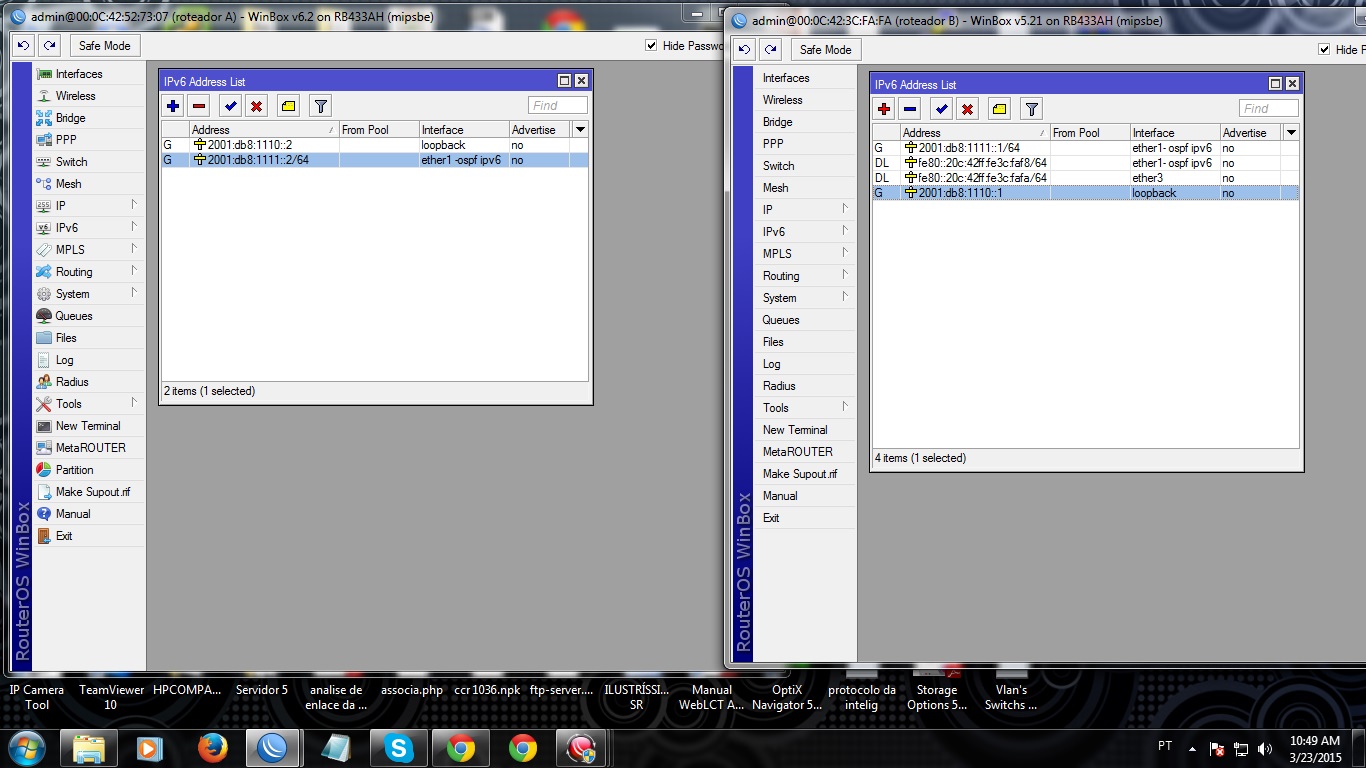Sort by Interface column in roteador B list
Screen dimensions: 1366x768
click(1175, 133)
